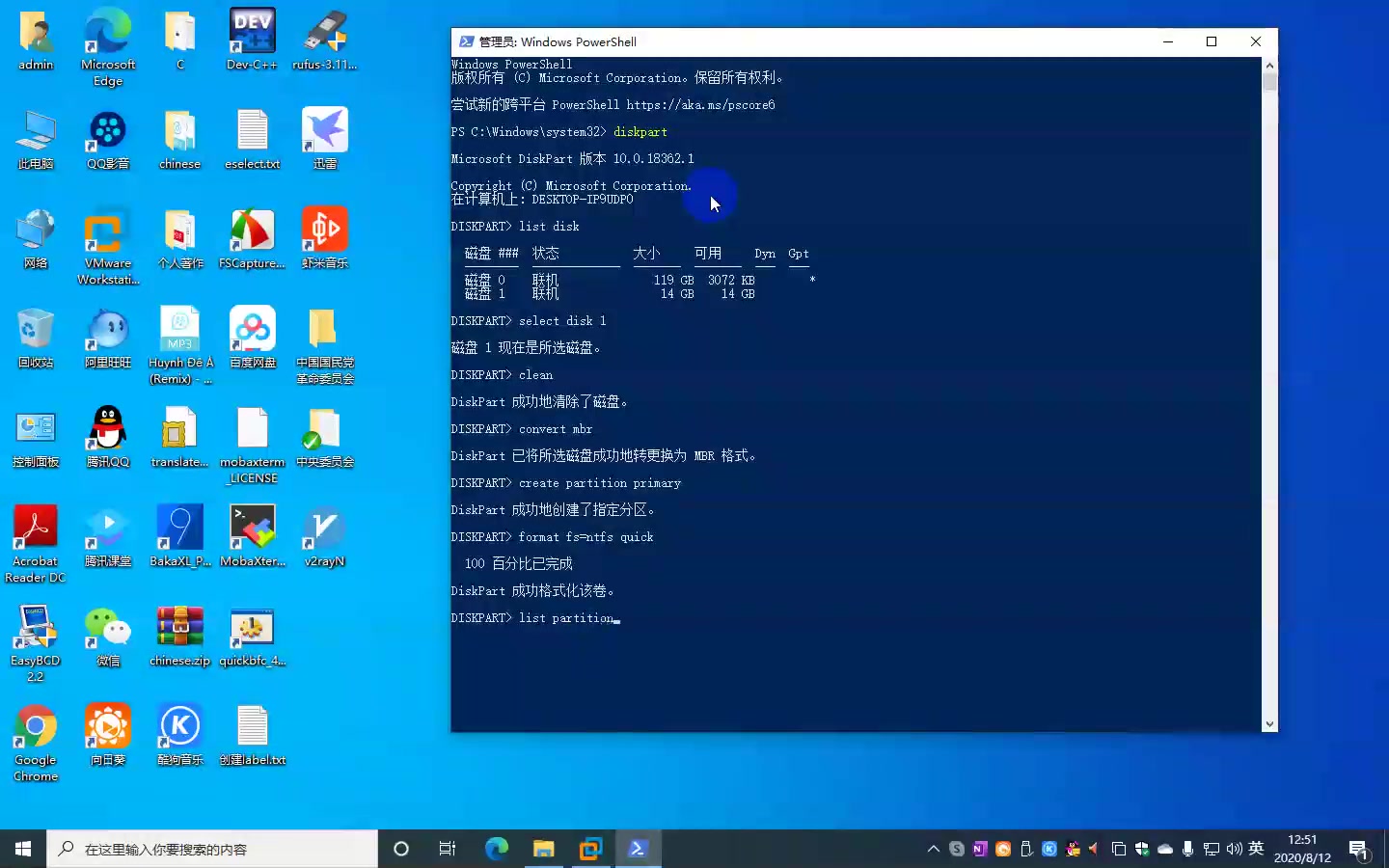Click the Task View button on taskbar

click(x=447, y=849)
